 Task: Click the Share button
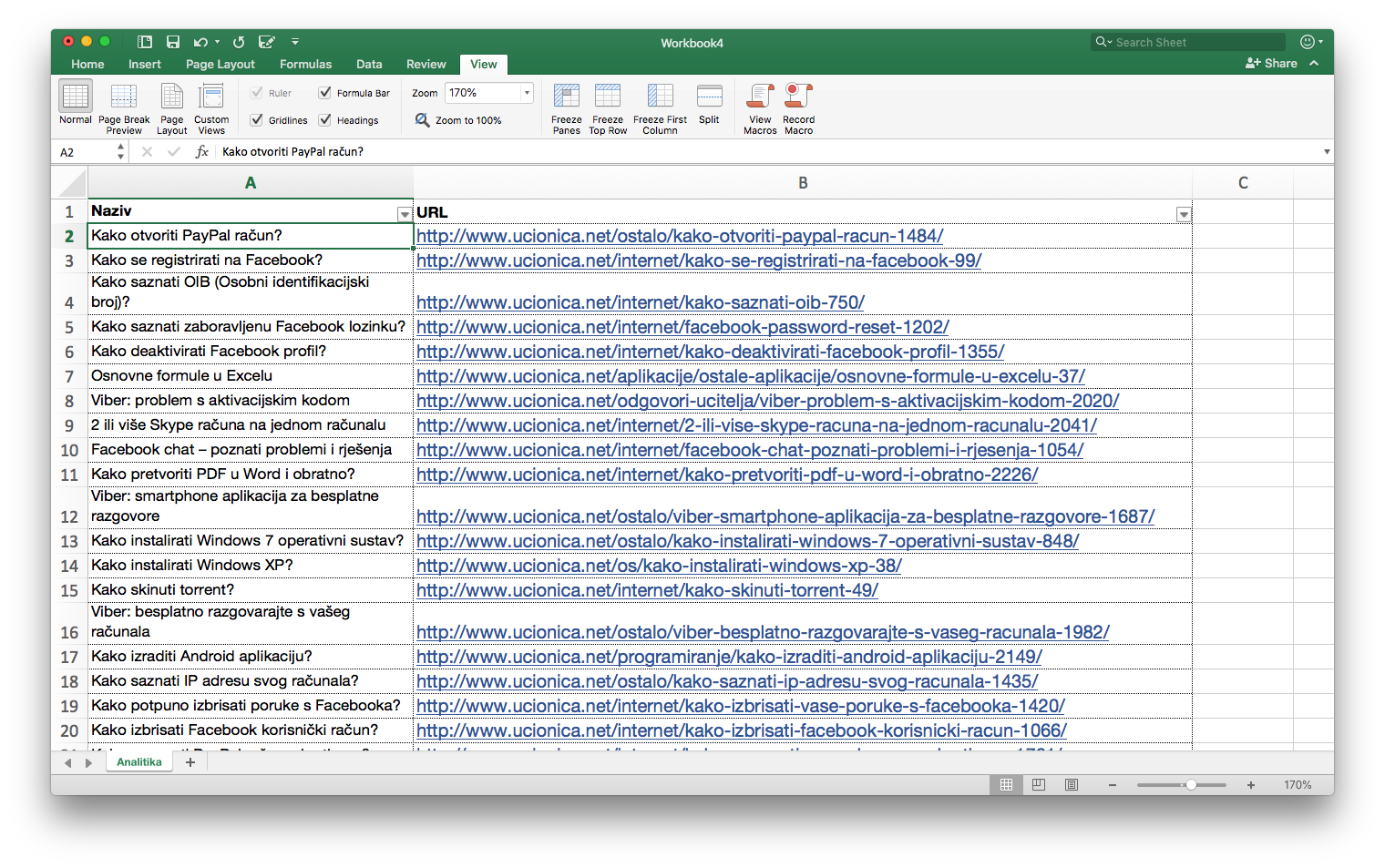pyautogui.click(x=1271, y=64)
